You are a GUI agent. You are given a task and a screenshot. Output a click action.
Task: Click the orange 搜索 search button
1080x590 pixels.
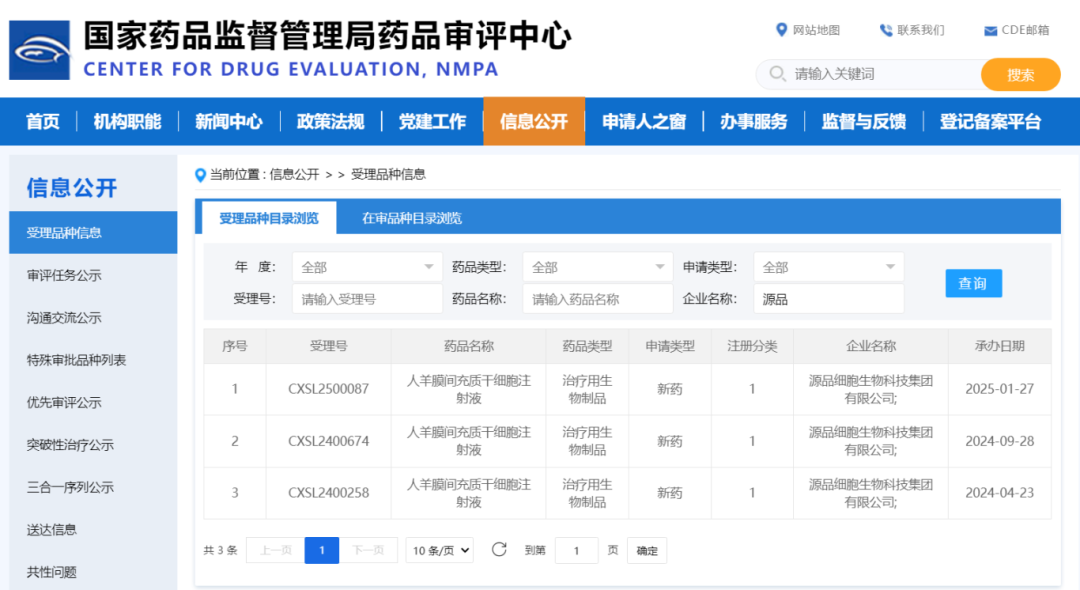tap(1020, 75)
